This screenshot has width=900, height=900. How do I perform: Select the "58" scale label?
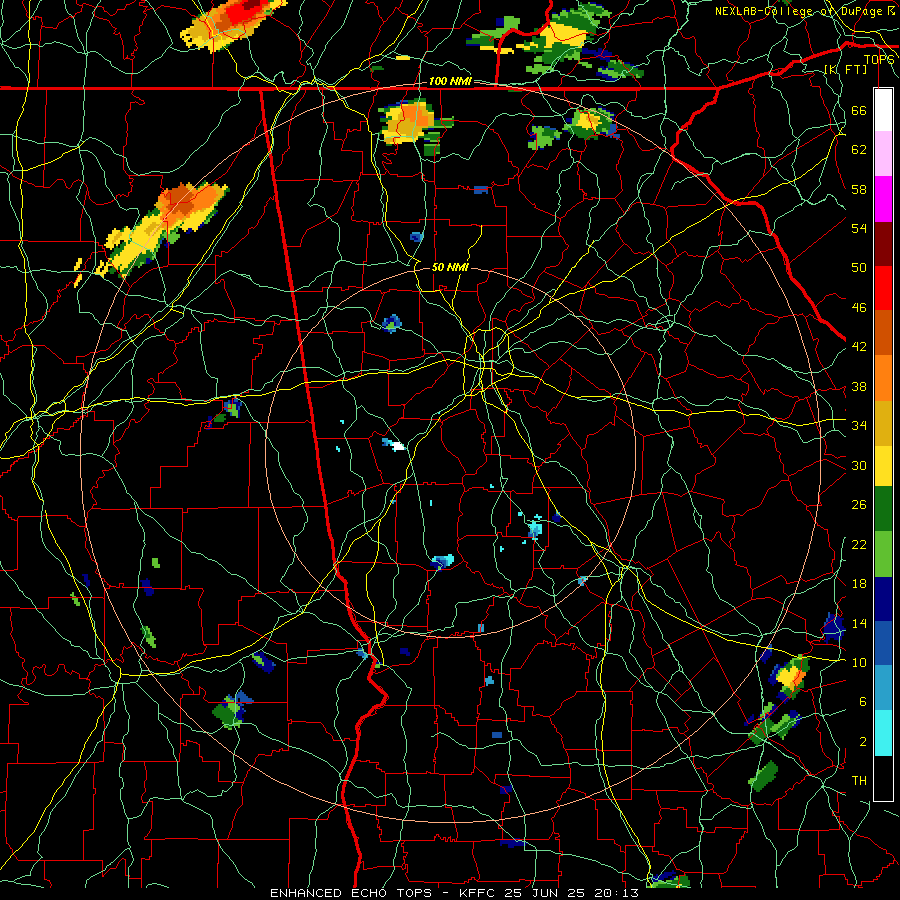coord(859,189)
